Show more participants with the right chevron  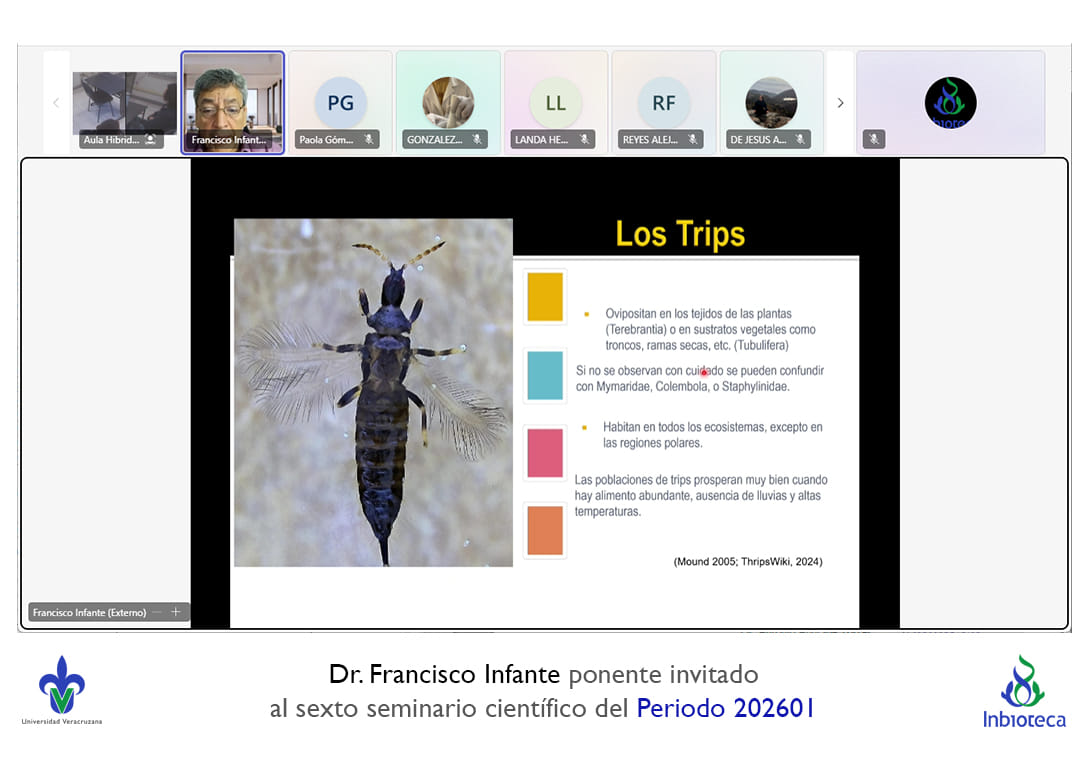(840, 103)
